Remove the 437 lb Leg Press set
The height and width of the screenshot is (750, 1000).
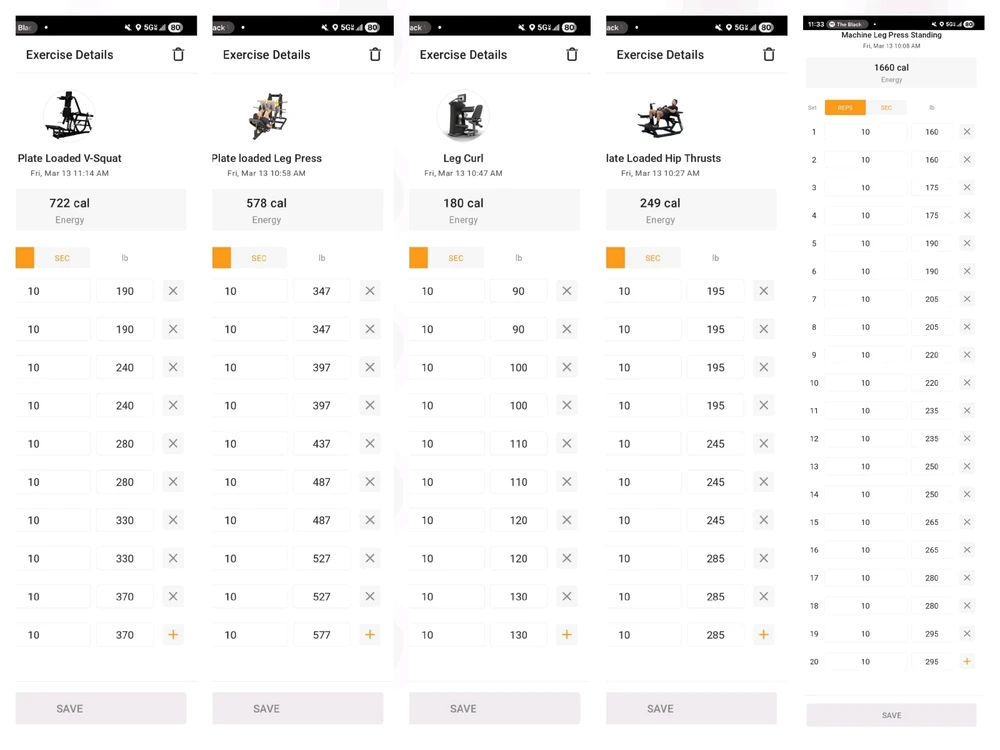click(x=370, y=444)
